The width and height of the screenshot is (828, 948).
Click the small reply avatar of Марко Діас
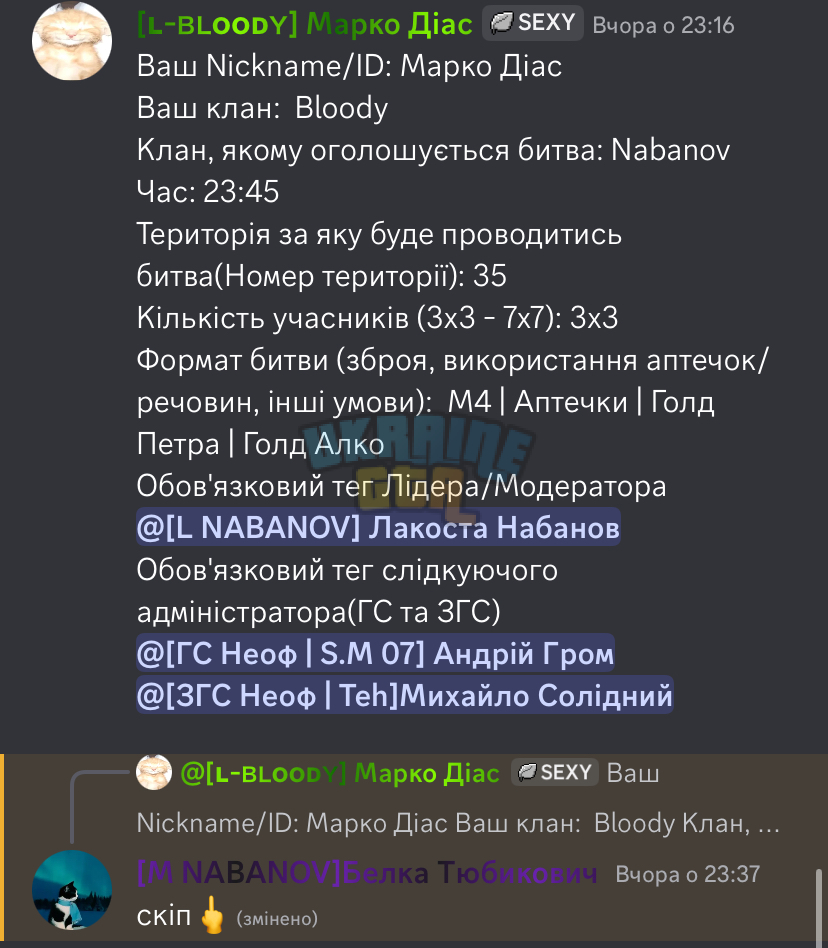pos(154,772)
